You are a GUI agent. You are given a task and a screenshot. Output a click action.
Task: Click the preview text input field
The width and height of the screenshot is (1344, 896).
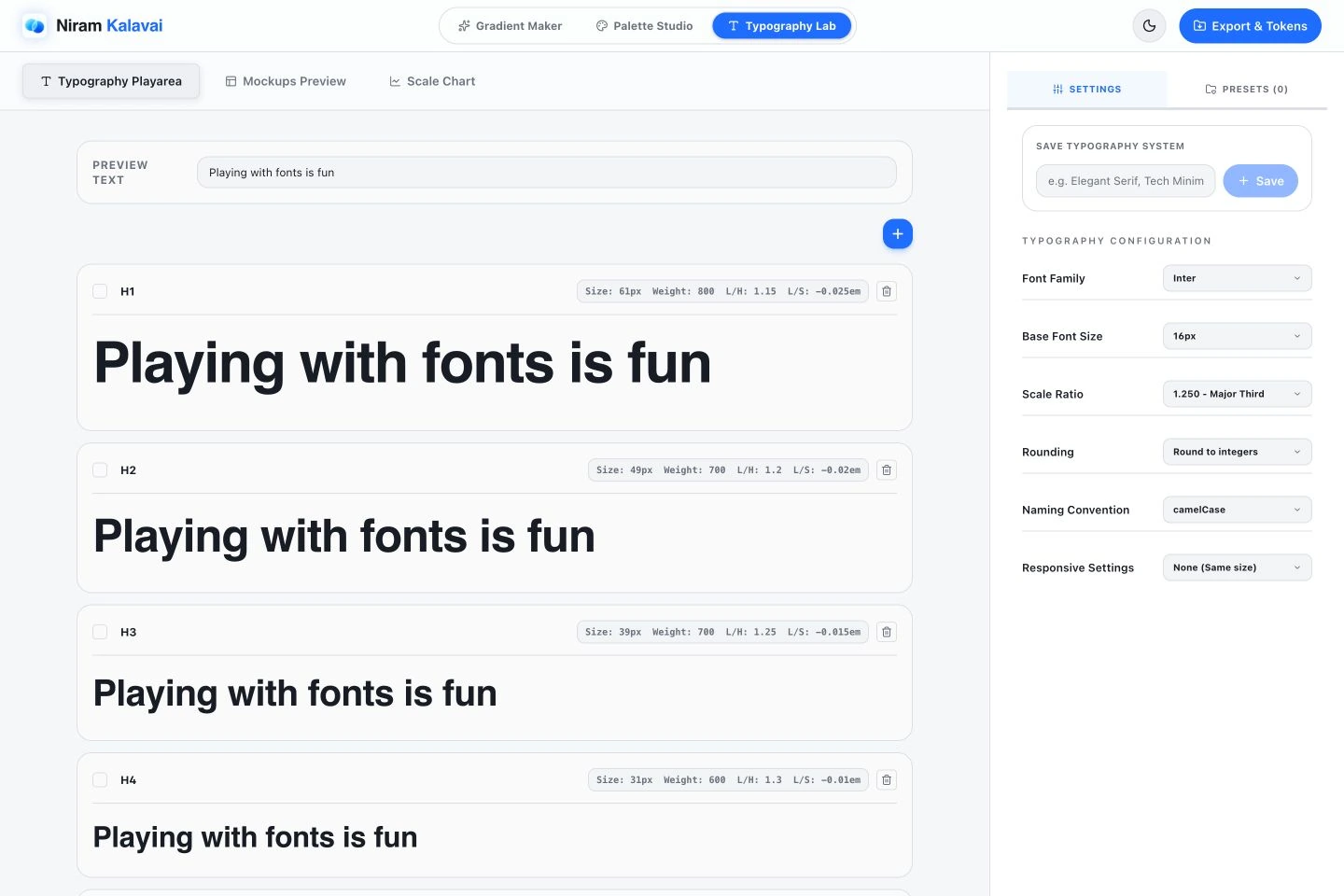546,173
